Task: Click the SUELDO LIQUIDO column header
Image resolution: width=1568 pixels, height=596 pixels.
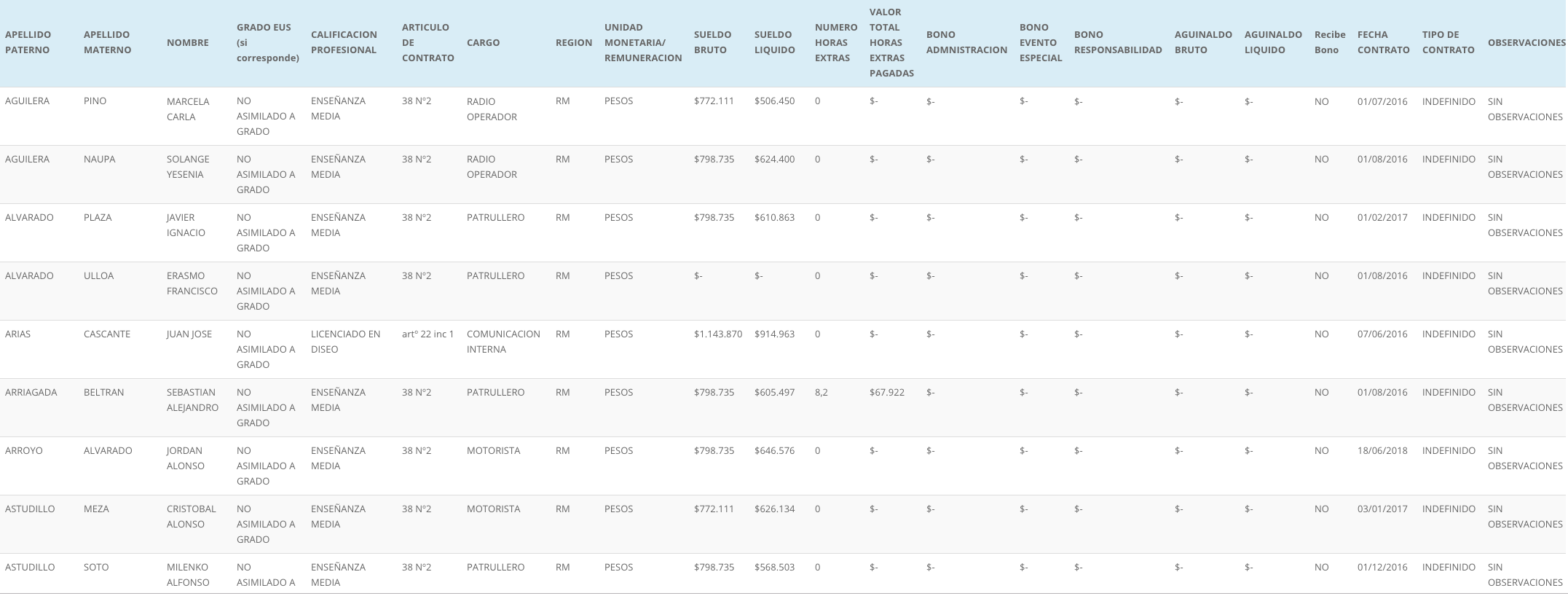Action: (774, 42)
